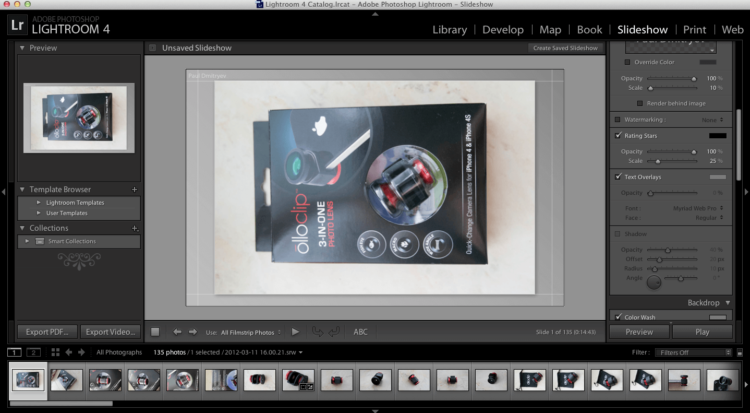Open Rating Stars black color swatch
750x413 pixels.
click(717, 136)
